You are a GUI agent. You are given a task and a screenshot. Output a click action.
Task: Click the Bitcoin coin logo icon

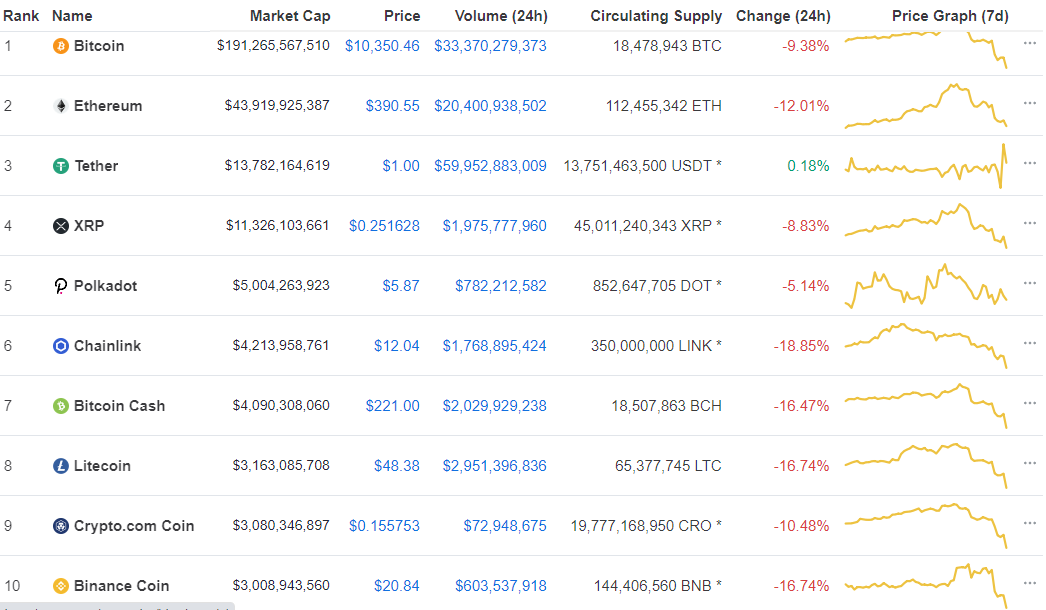tap(61, 46)
